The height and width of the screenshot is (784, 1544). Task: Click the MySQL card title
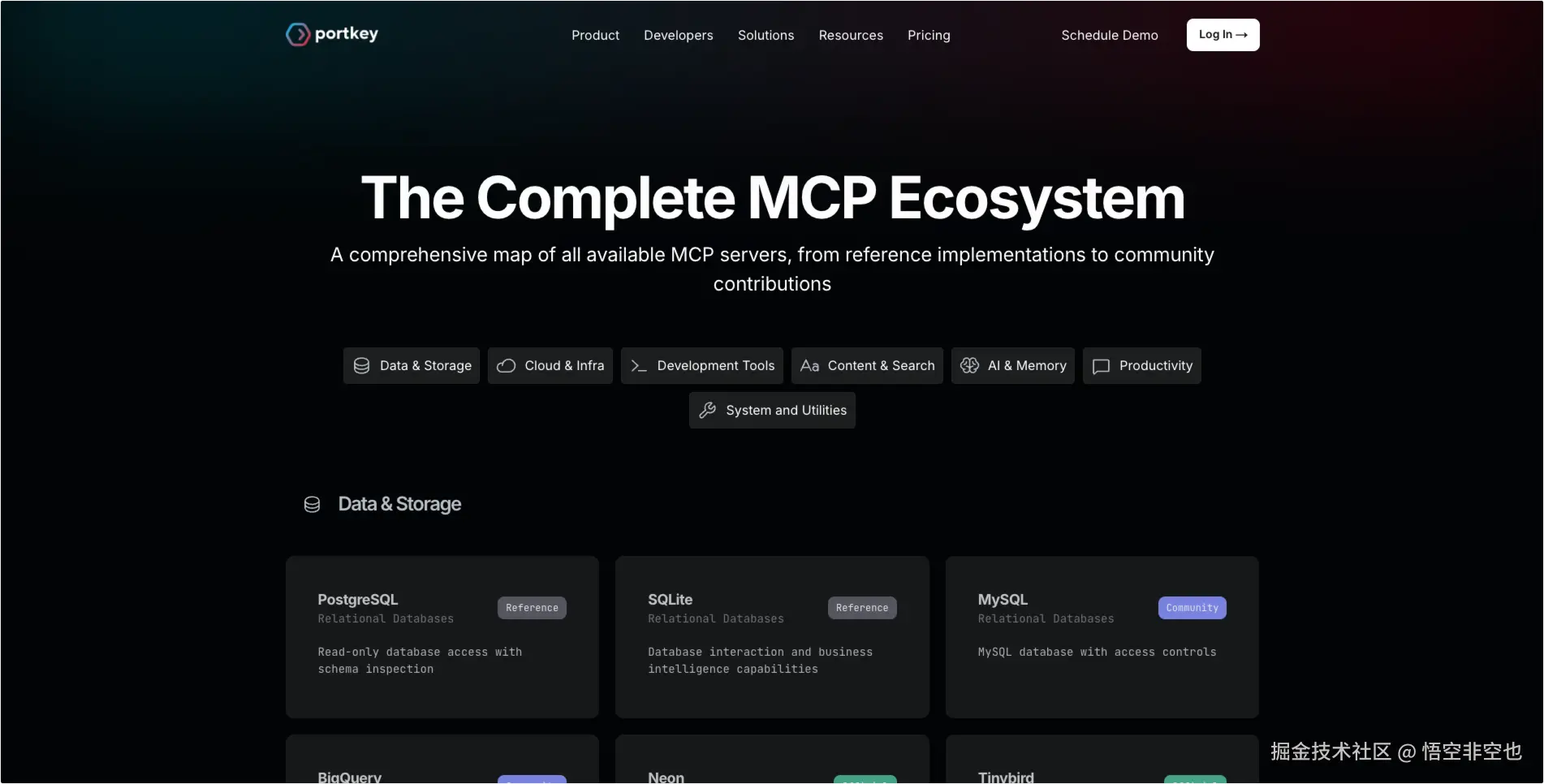[1003, 600]
